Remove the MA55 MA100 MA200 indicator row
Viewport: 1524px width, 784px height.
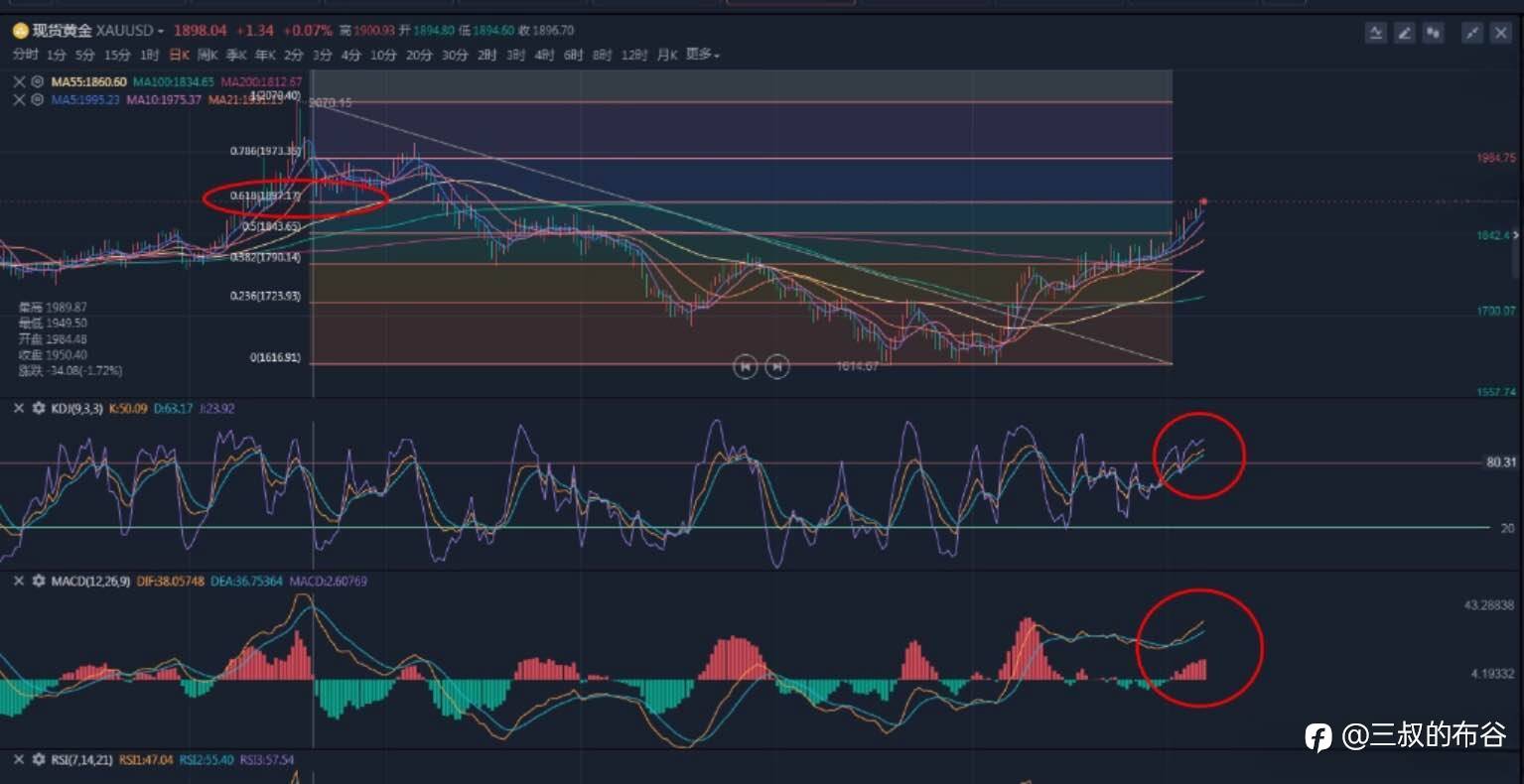click(x=19, y=81)
